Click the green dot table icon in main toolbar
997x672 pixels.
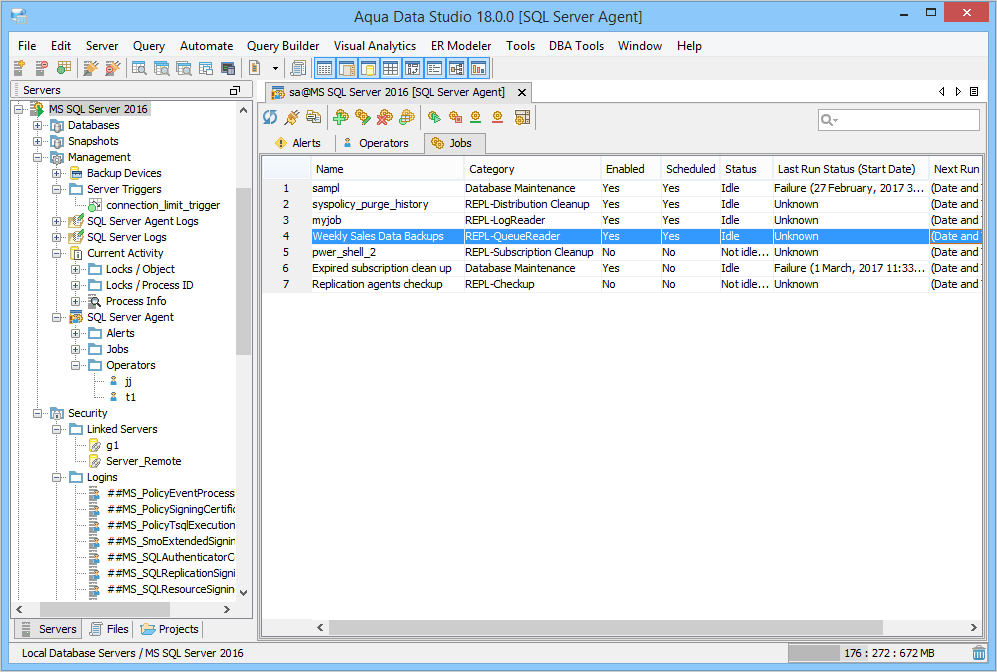click(64, 68)
